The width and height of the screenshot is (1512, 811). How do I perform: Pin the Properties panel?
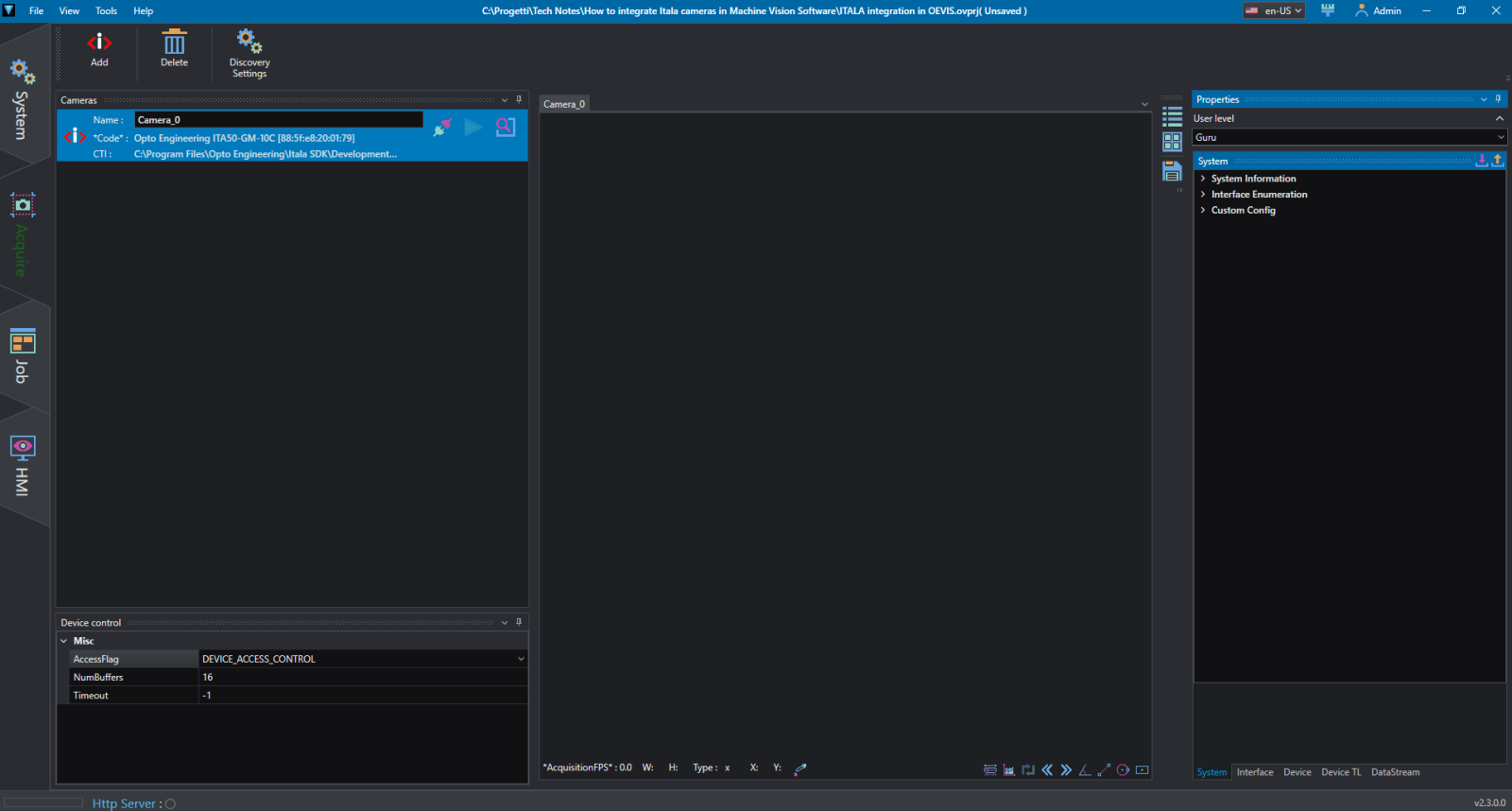tap(1498, 98)
